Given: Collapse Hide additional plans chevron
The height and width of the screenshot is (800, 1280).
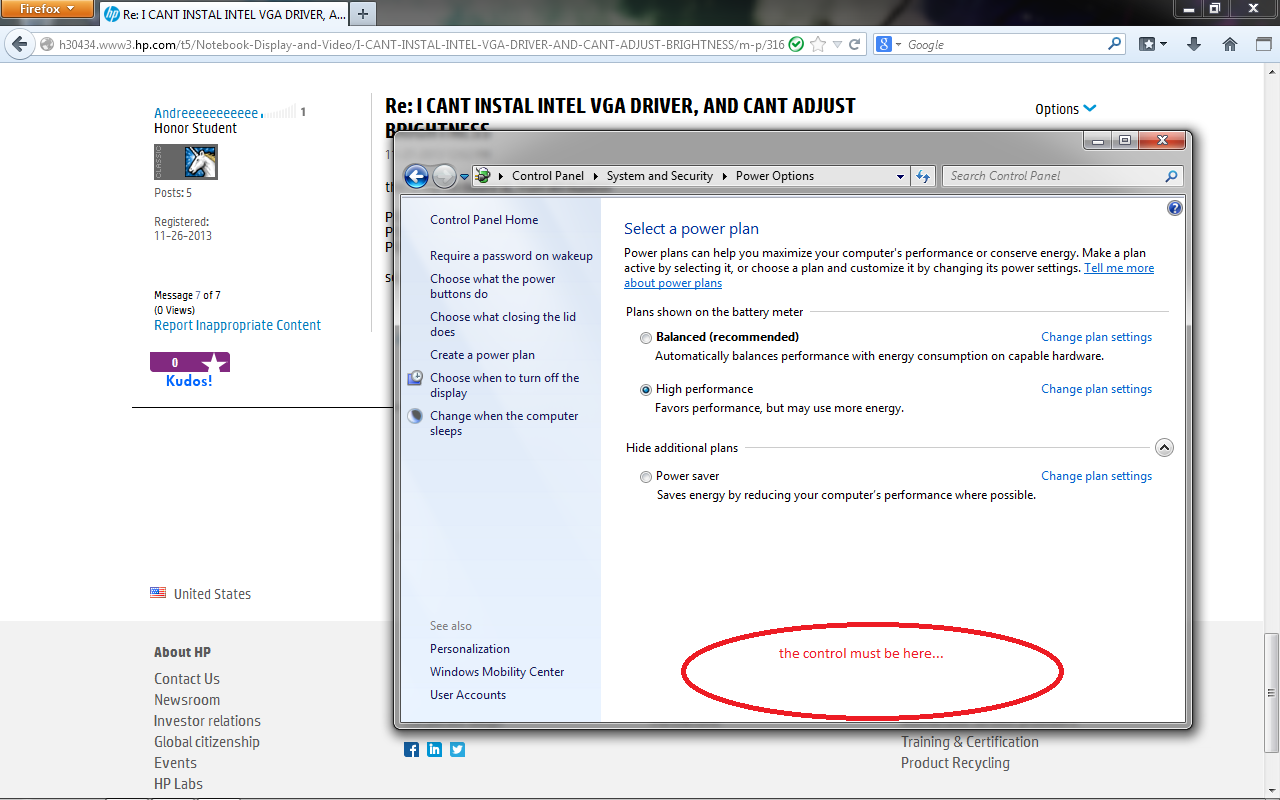Looking at the screenshot, I should pos(1164,448).
